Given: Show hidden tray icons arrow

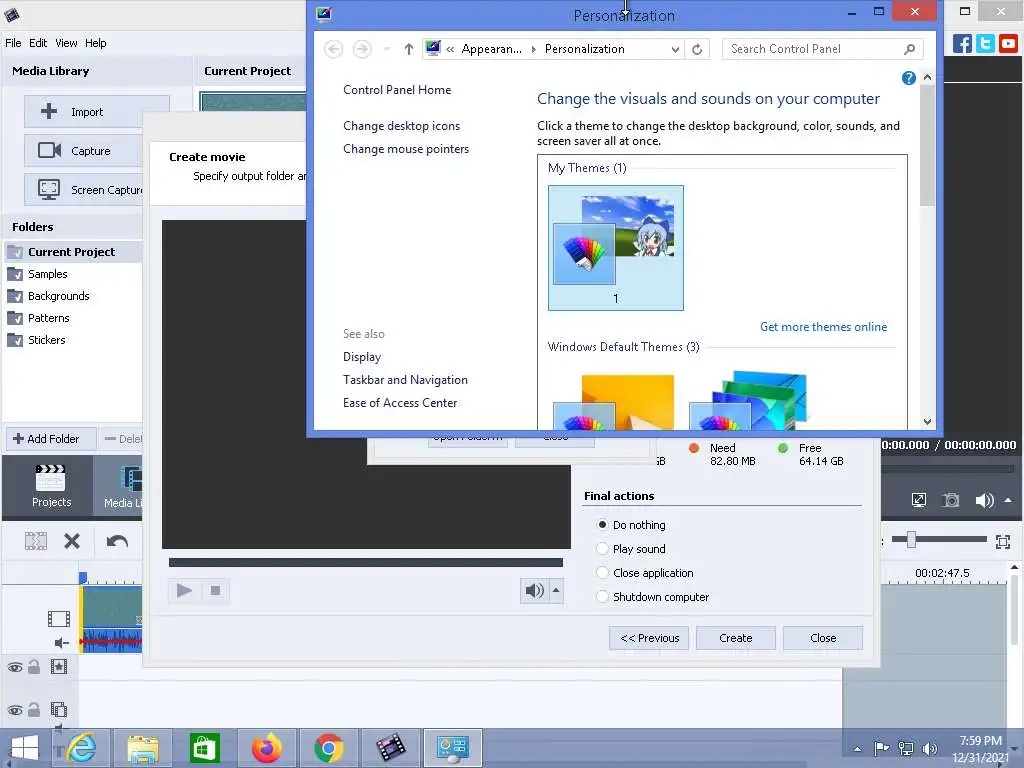Looking at the screenshot, I should point(857,749).
